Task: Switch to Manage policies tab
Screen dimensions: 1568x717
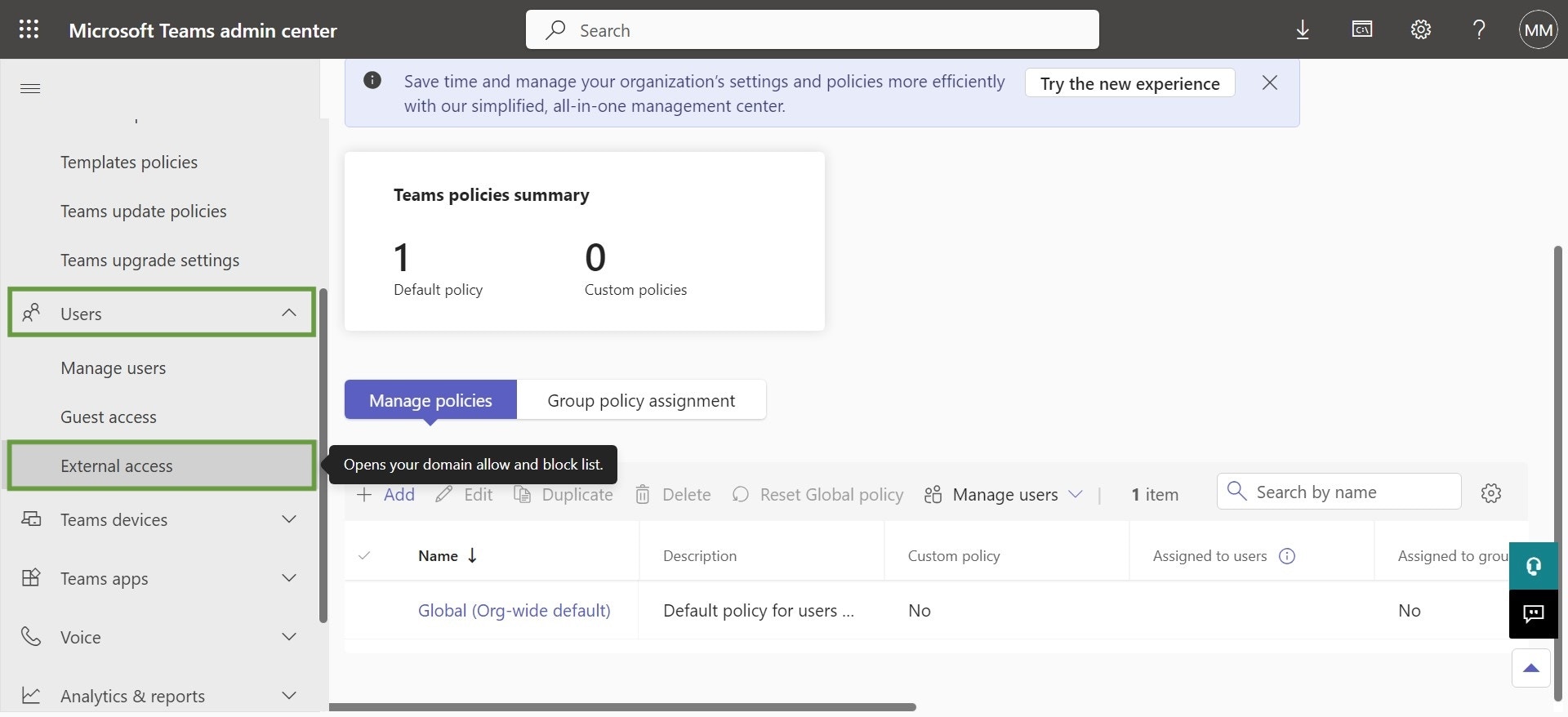Action: 430,400
